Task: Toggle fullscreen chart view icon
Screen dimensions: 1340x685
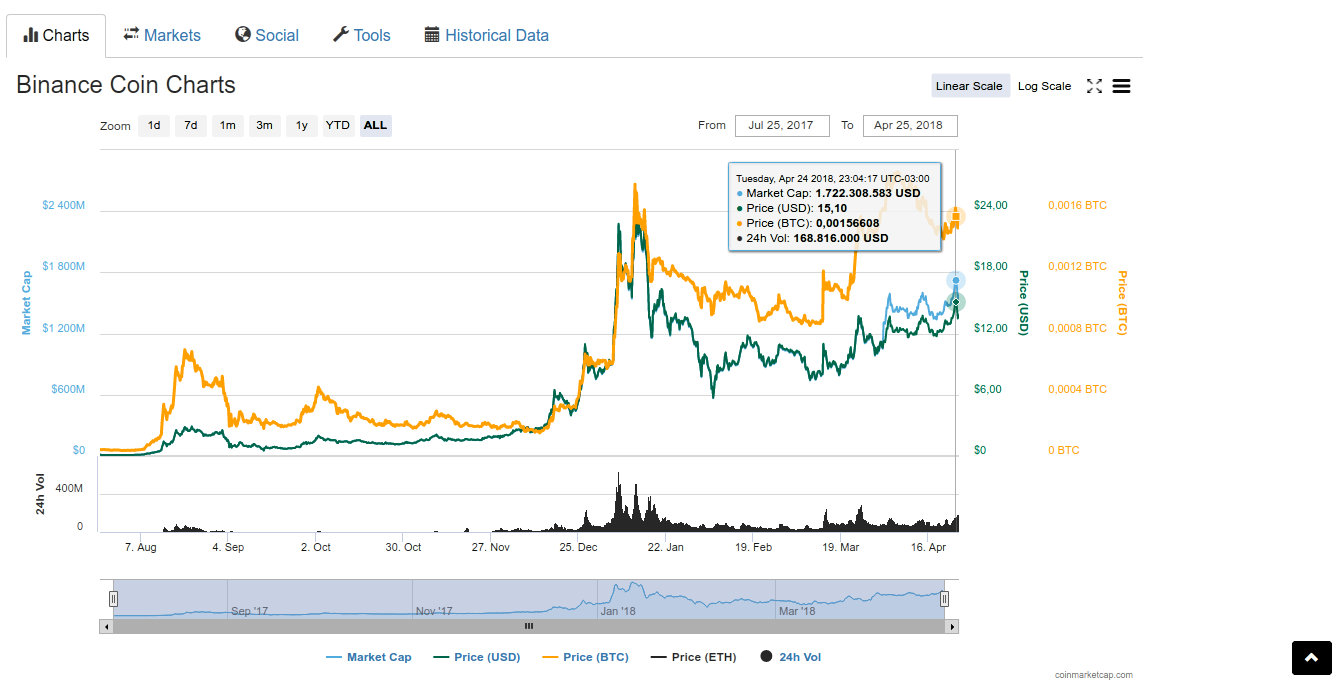Action: tap(1094, 86)
